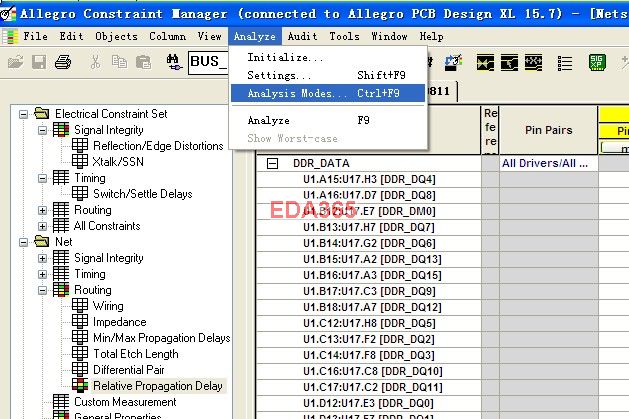The image size is (629, 419).
Task: Select row U1.B18:U17.A7 [DDR_DQ12]
Action: tap(368, 307)
